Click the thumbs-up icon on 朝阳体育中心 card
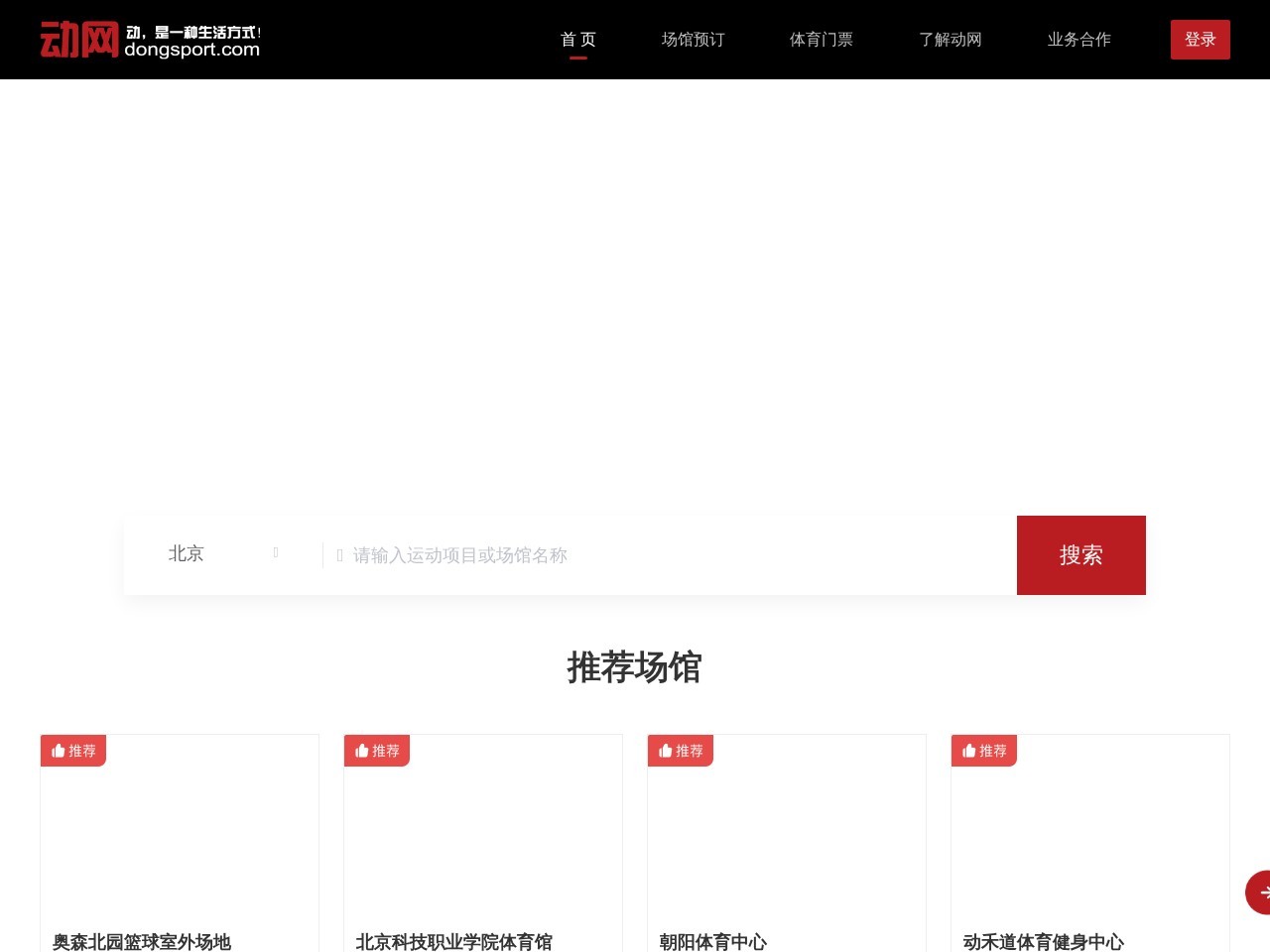Image resolution: width=1270 pixels, height=952 pixels. pyautogui.click(x=666, y=751)
